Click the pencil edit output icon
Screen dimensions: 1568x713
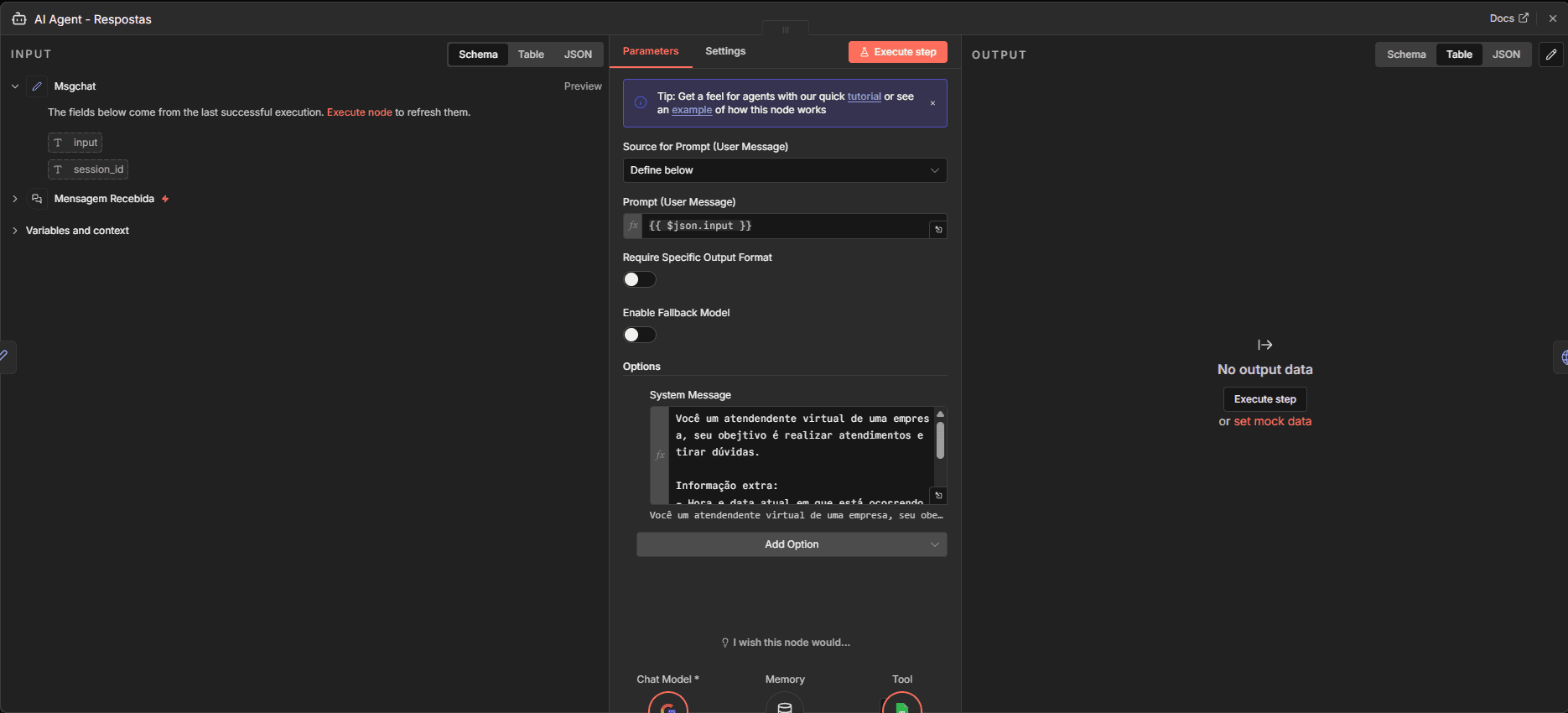(1551, 55)
